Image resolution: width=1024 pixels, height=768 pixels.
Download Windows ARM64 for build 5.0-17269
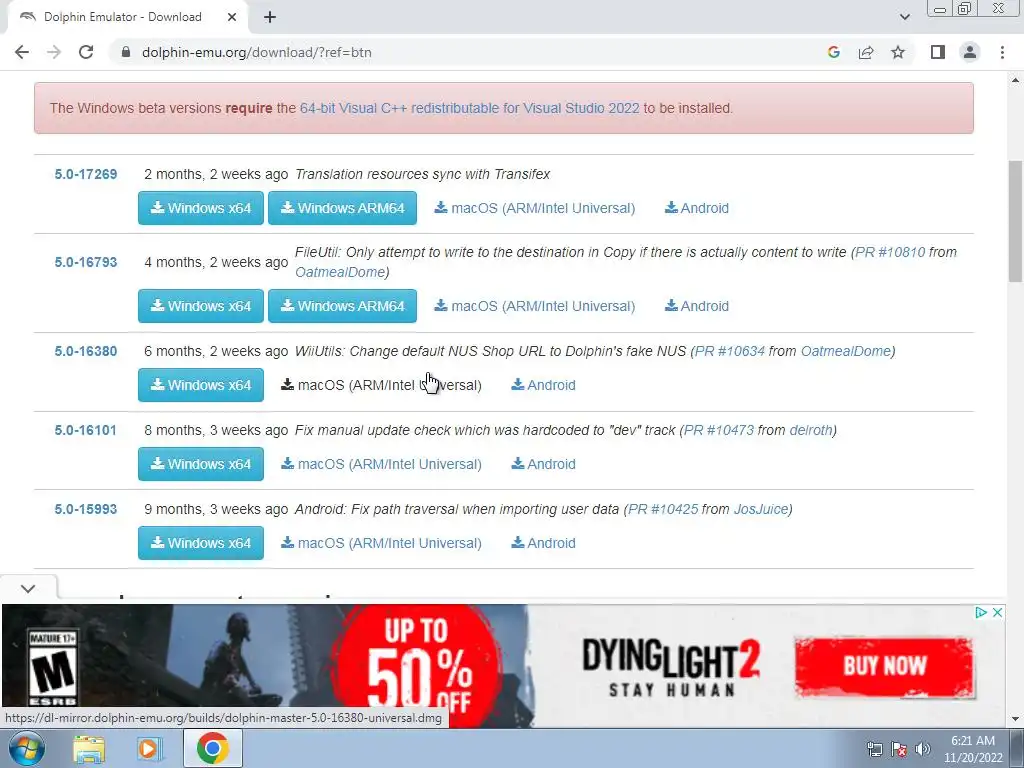tap(342, 208)
